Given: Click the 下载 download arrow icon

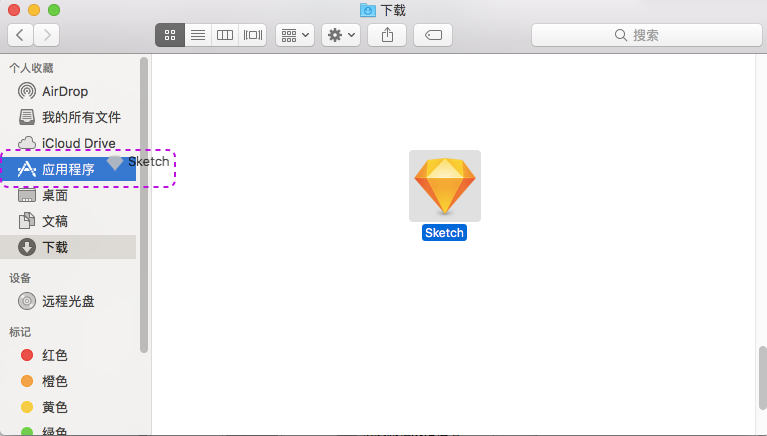Looking at the screenshot, I should [27, 247].
